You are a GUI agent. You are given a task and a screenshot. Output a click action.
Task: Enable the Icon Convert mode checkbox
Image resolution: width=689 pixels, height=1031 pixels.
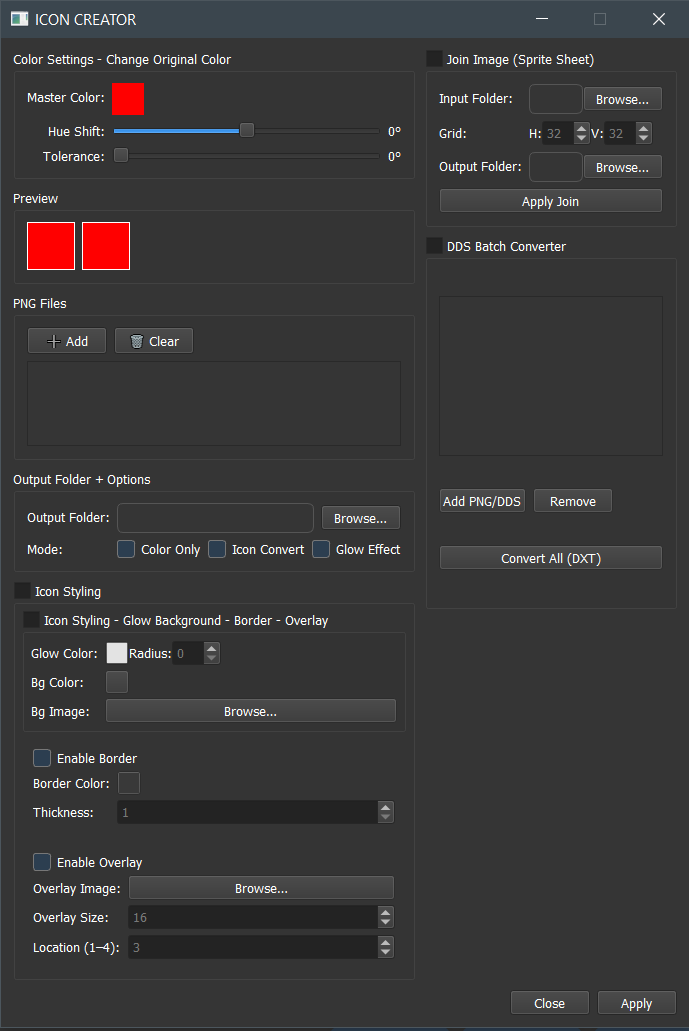click(217, 549)
